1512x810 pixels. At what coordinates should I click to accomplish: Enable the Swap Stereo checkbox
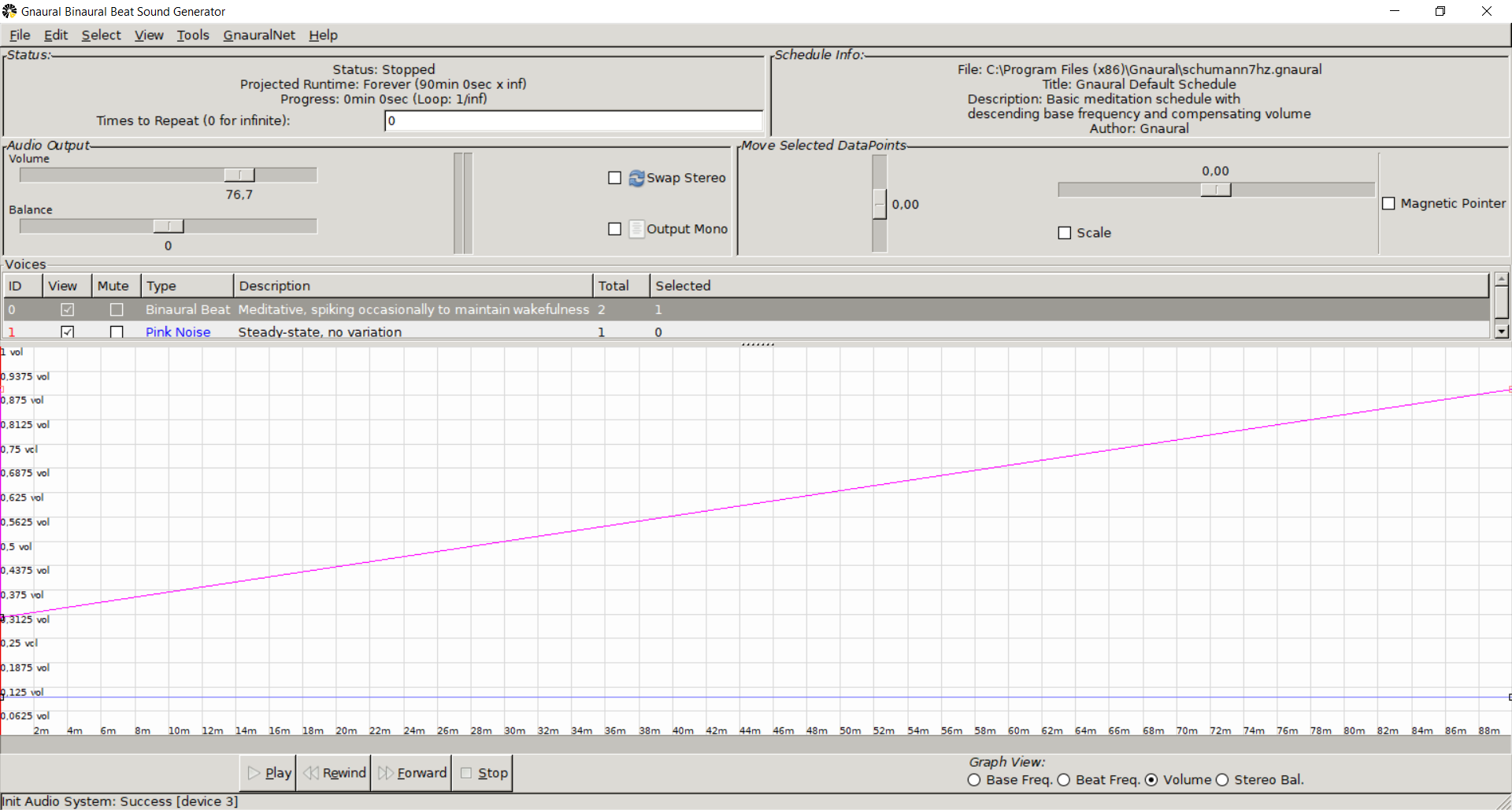click(615, 178)
